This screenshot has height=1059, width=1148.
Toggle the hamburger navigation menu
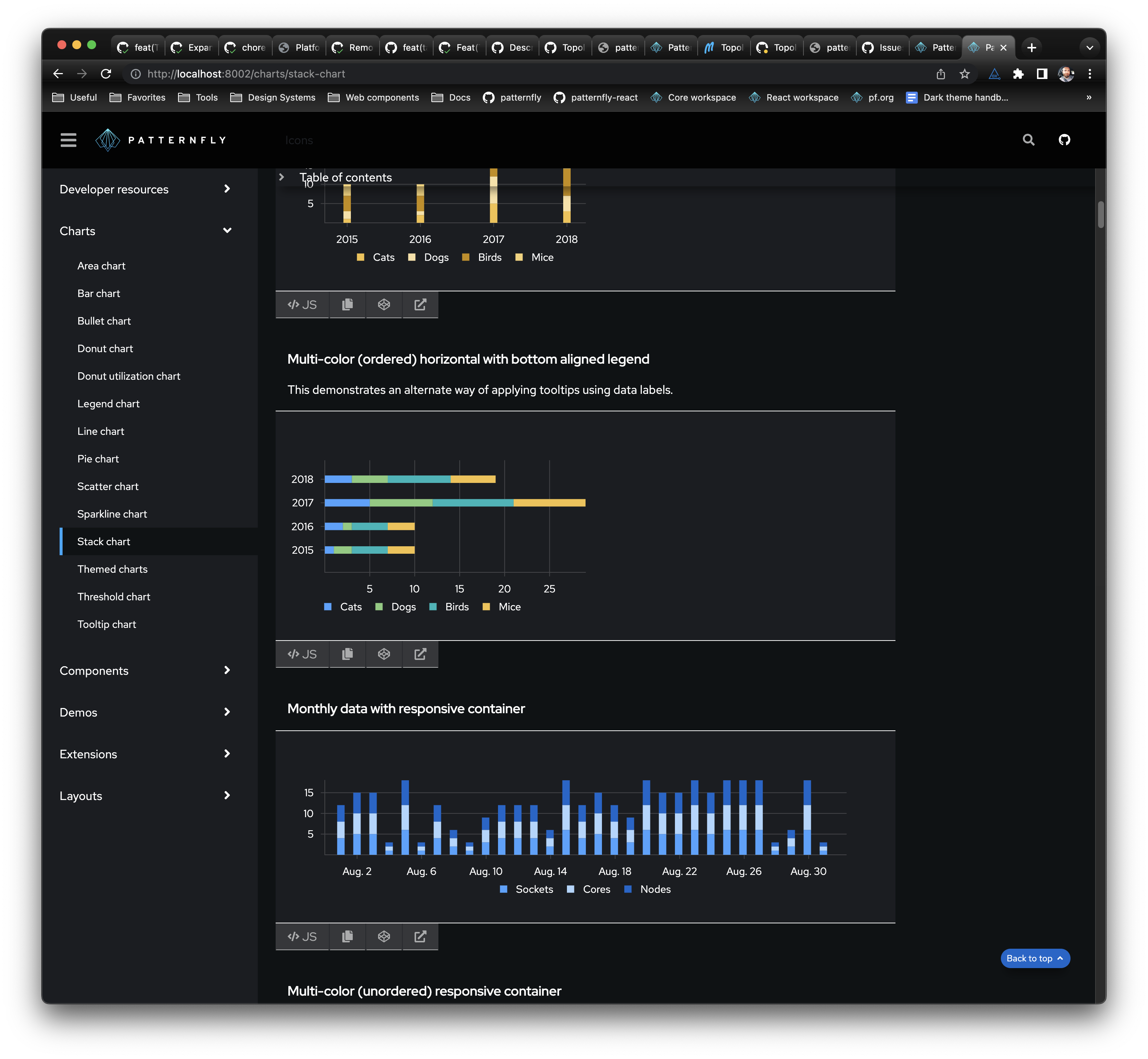[x=68, y=140]
